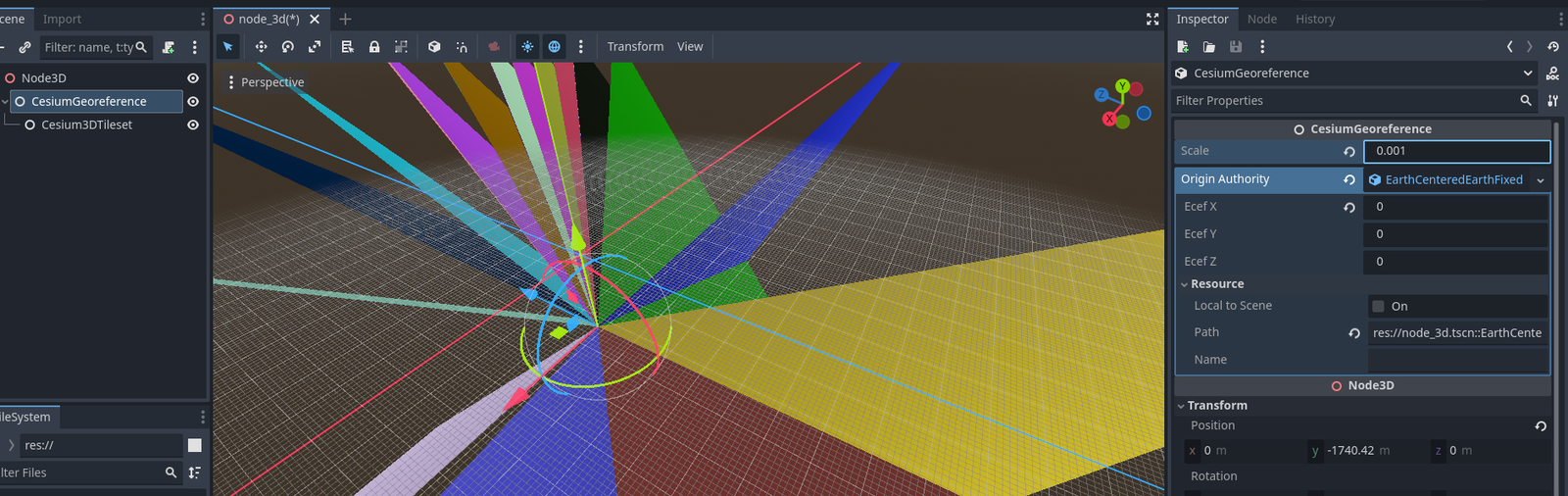Close the node_3d(*) scene tab
This screenshot has height=496, width=1568.
[315, 19]
